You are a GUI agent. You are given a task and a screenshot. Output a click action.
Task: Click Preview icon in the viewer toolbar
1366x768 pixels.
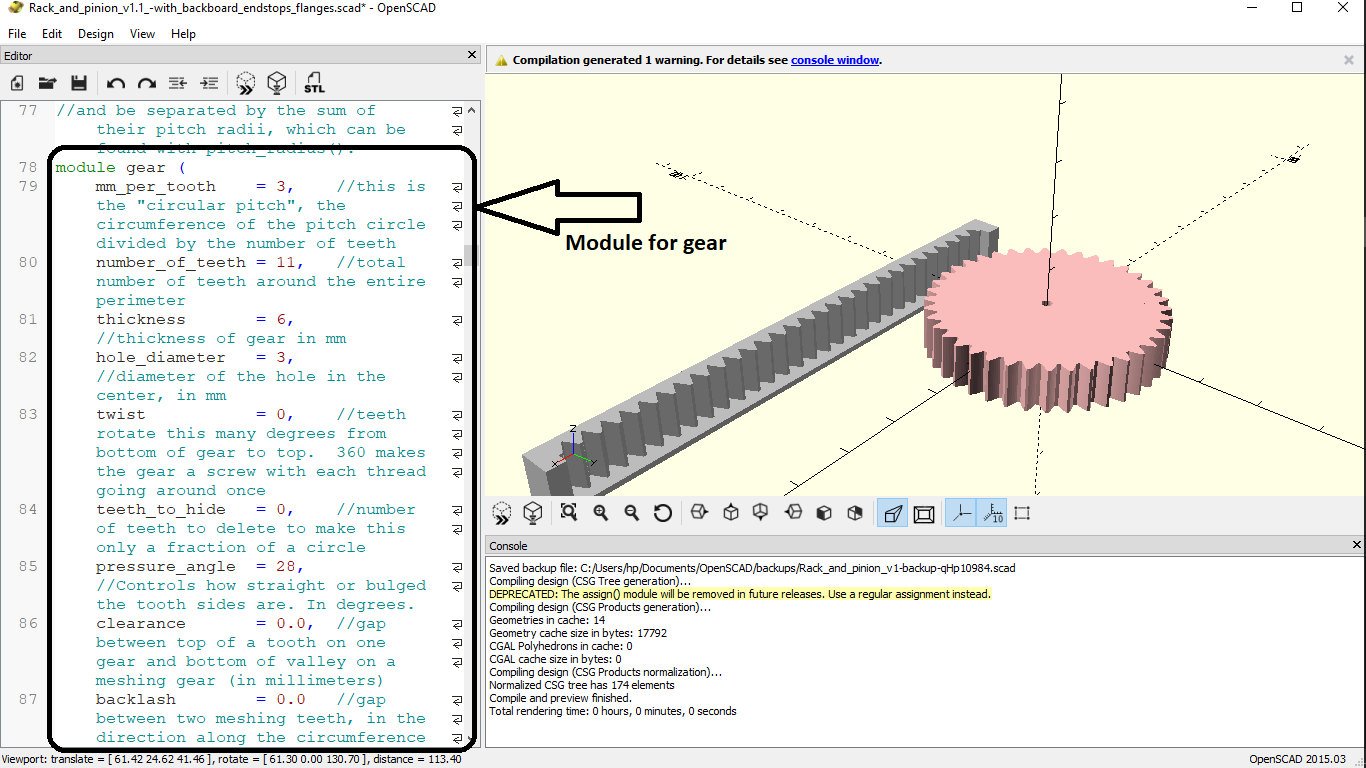pyautogui.click(x=502, y=513)
